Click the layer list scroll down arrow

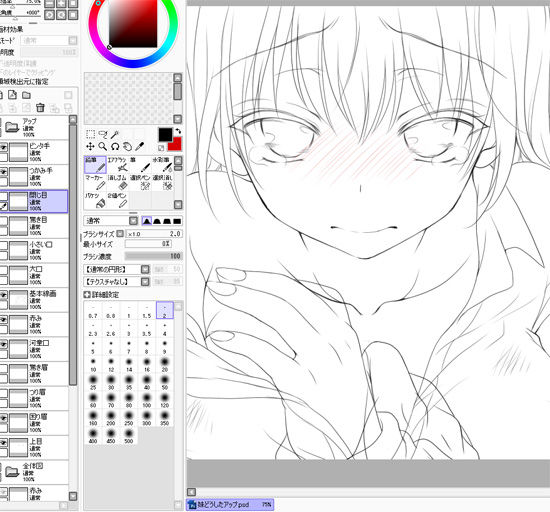click(73, 496)
